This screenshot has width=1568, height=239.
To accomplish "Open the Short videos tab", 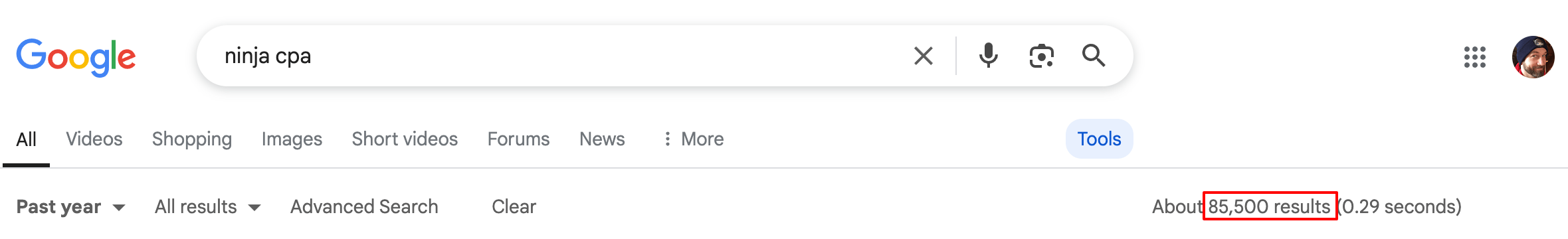I will tap(405, 139).
